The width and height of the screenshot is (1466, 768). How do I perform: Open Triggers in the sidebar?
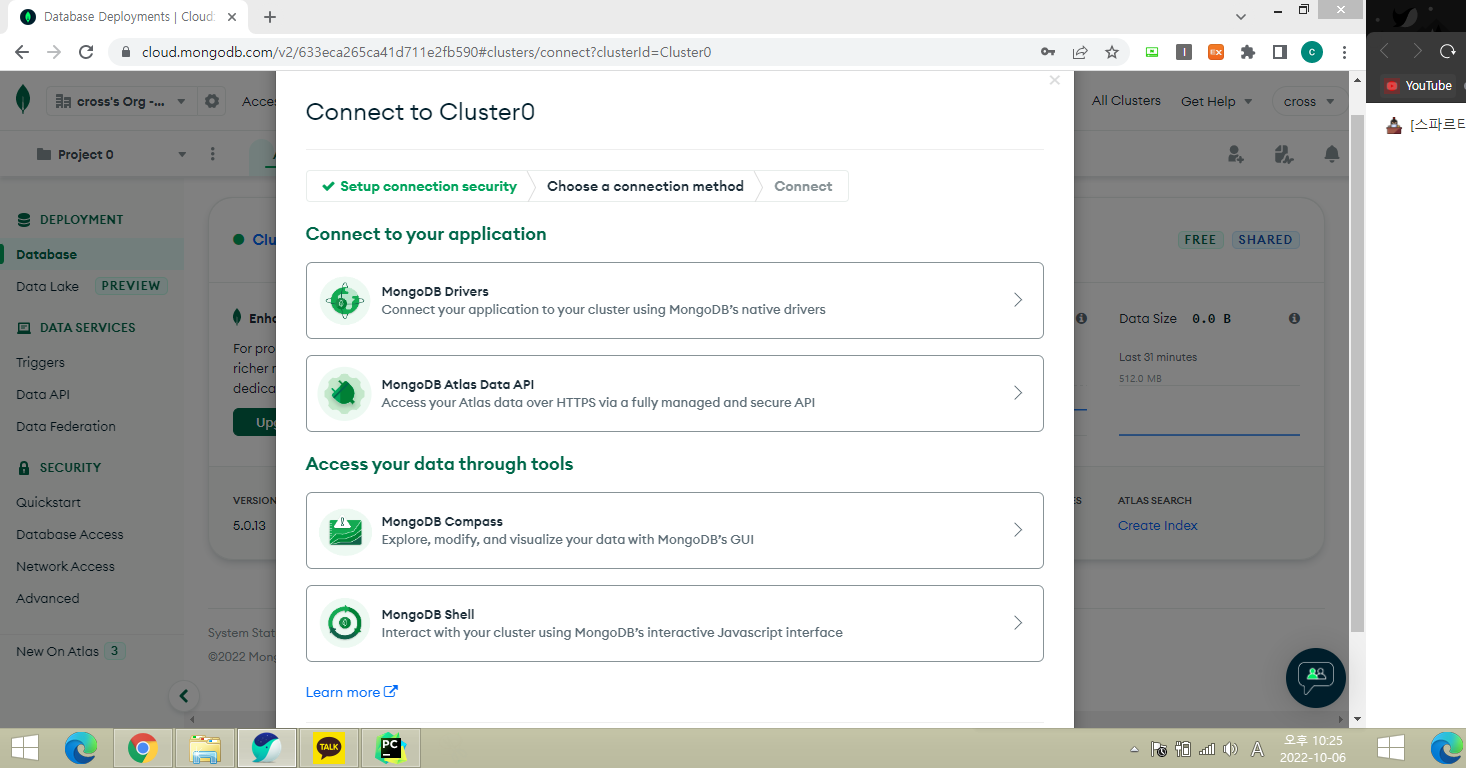point(40,362)
